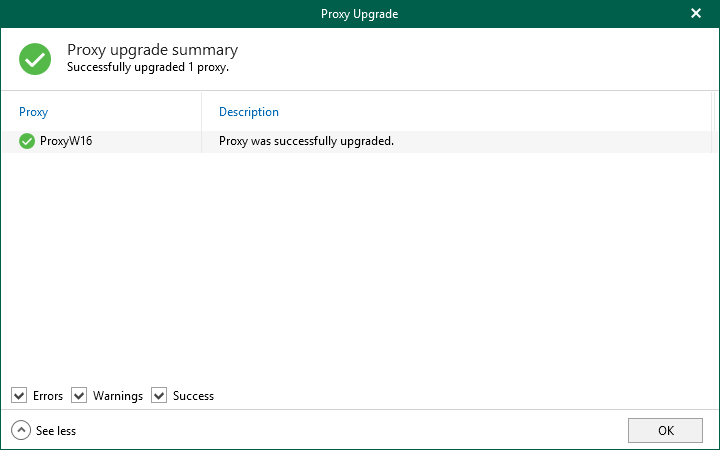
Task: Uncheck the Errors filter checkbox
Action: click(19, 395)
